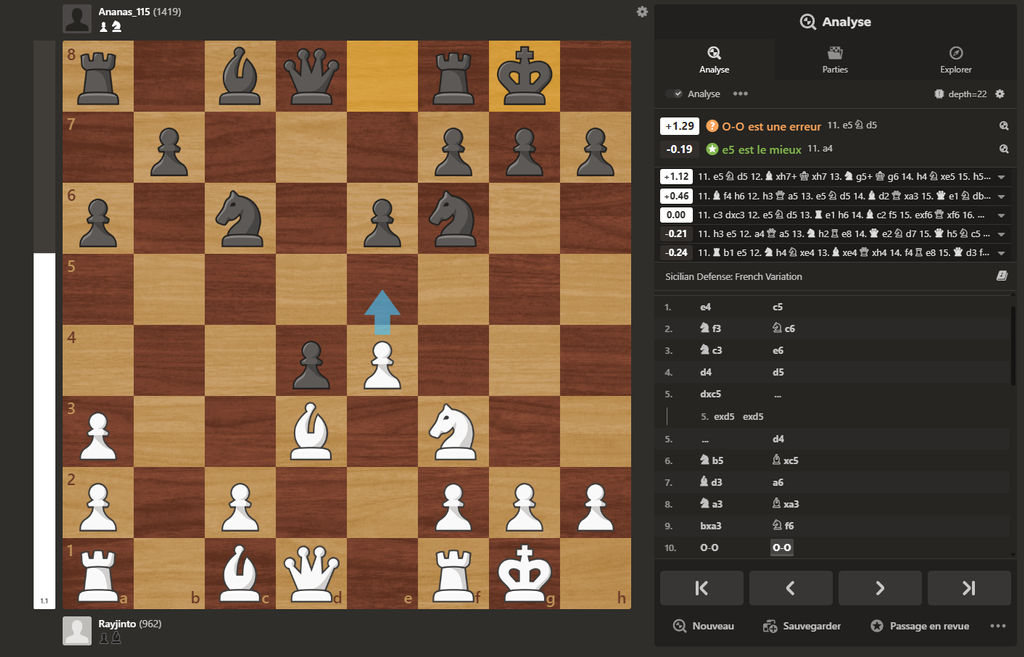Toggle the Analyse engine switch

pyautogui.click(x=675, y=94)
